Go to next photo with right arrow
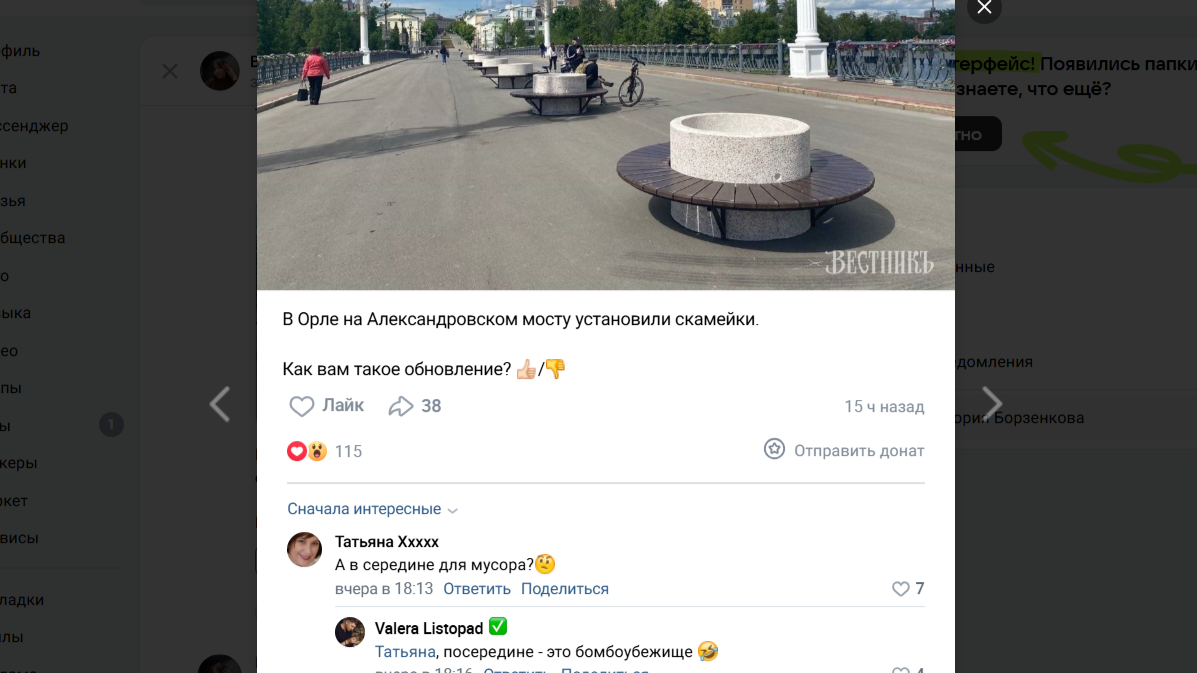The height and width of the screenshot is (673, 1197). pos(992,404)
